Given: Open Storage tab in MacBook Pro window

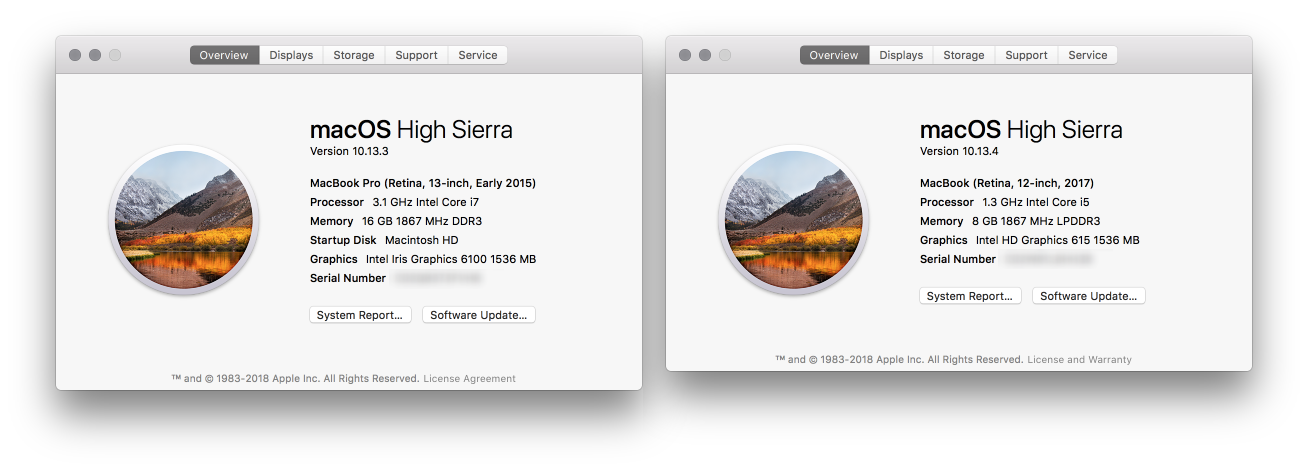Looking at the screenshot, I should coord(354,55).
